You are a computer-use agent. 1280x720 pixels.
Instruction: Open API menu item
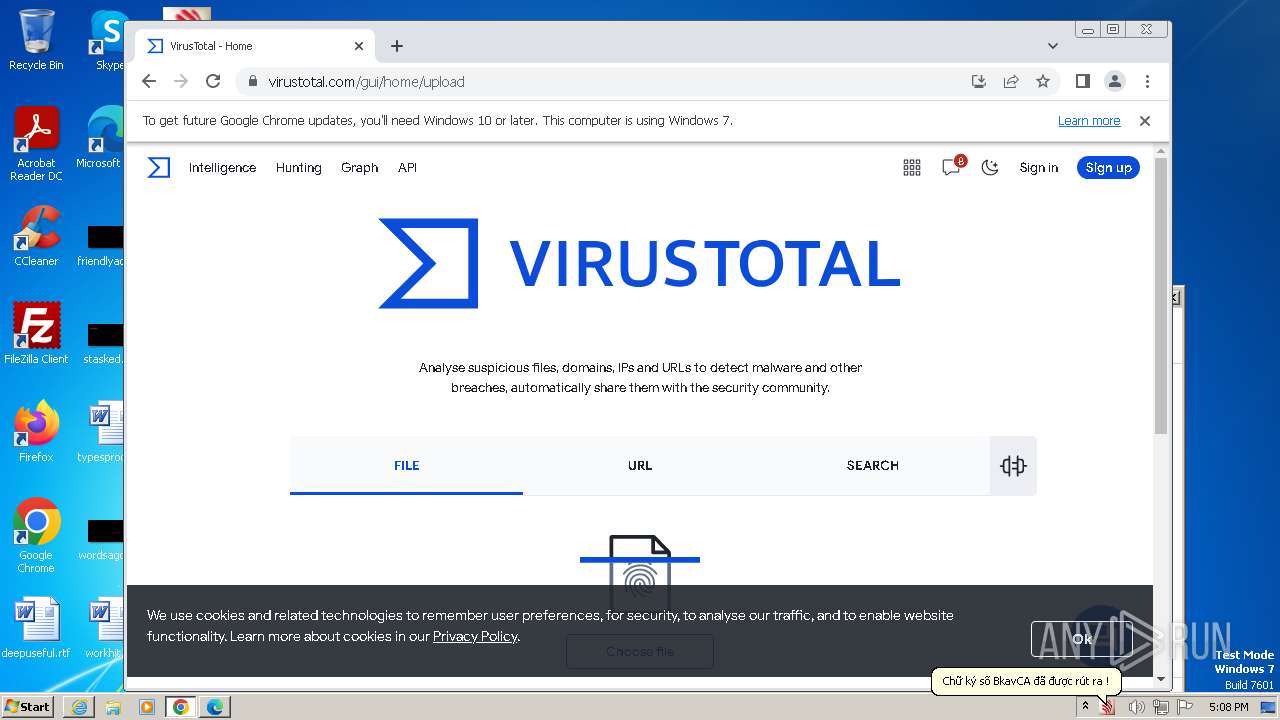(x=407, y=168)
